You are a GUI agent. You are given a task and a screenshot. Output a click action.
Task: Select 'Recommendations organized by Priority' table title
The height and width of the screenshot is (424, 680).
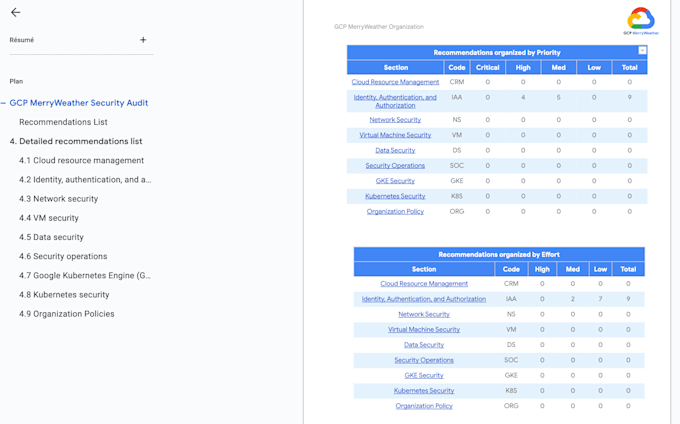(x=497, y=52)
